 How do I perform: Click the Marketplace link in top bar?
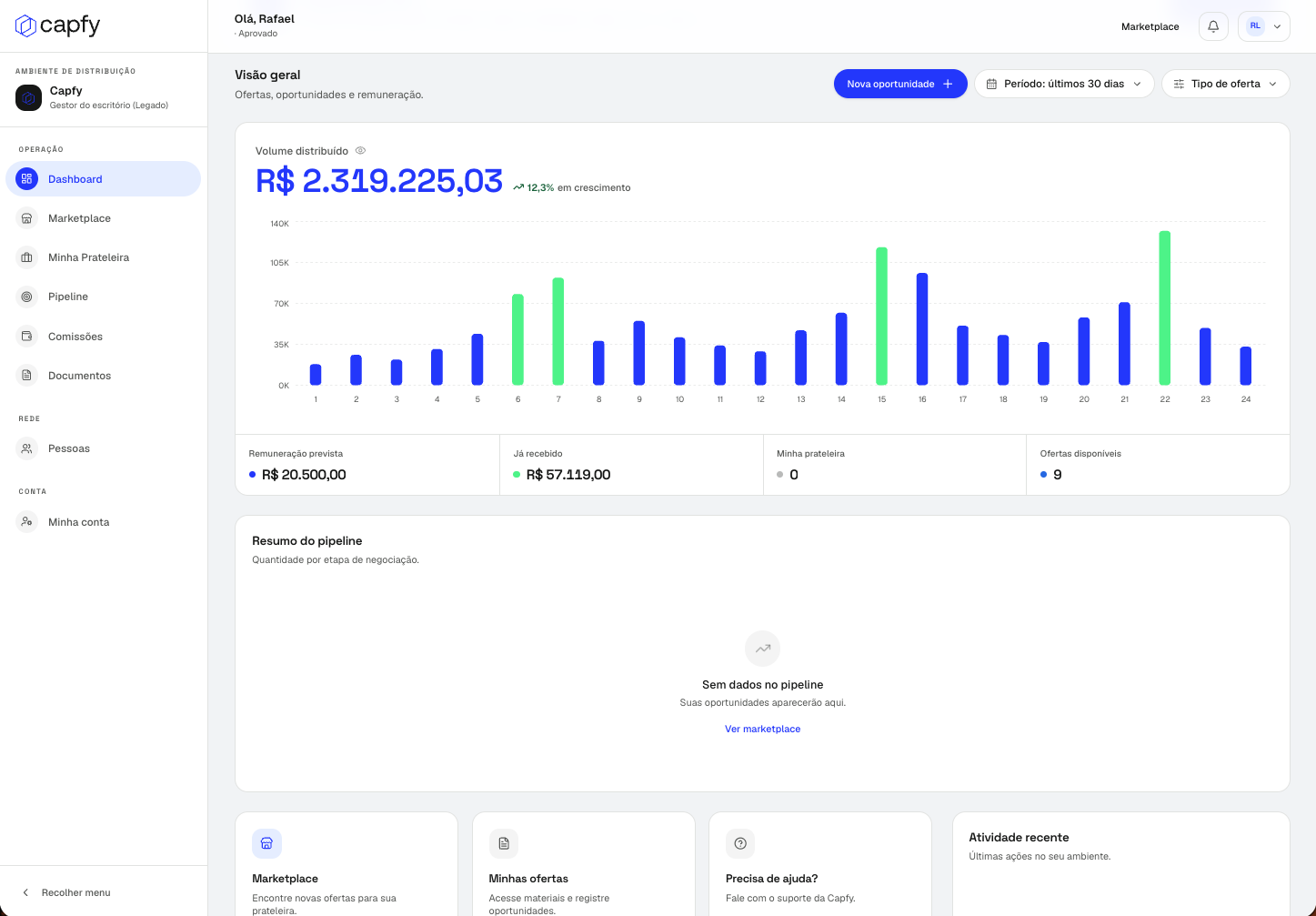pos(1150,26)
